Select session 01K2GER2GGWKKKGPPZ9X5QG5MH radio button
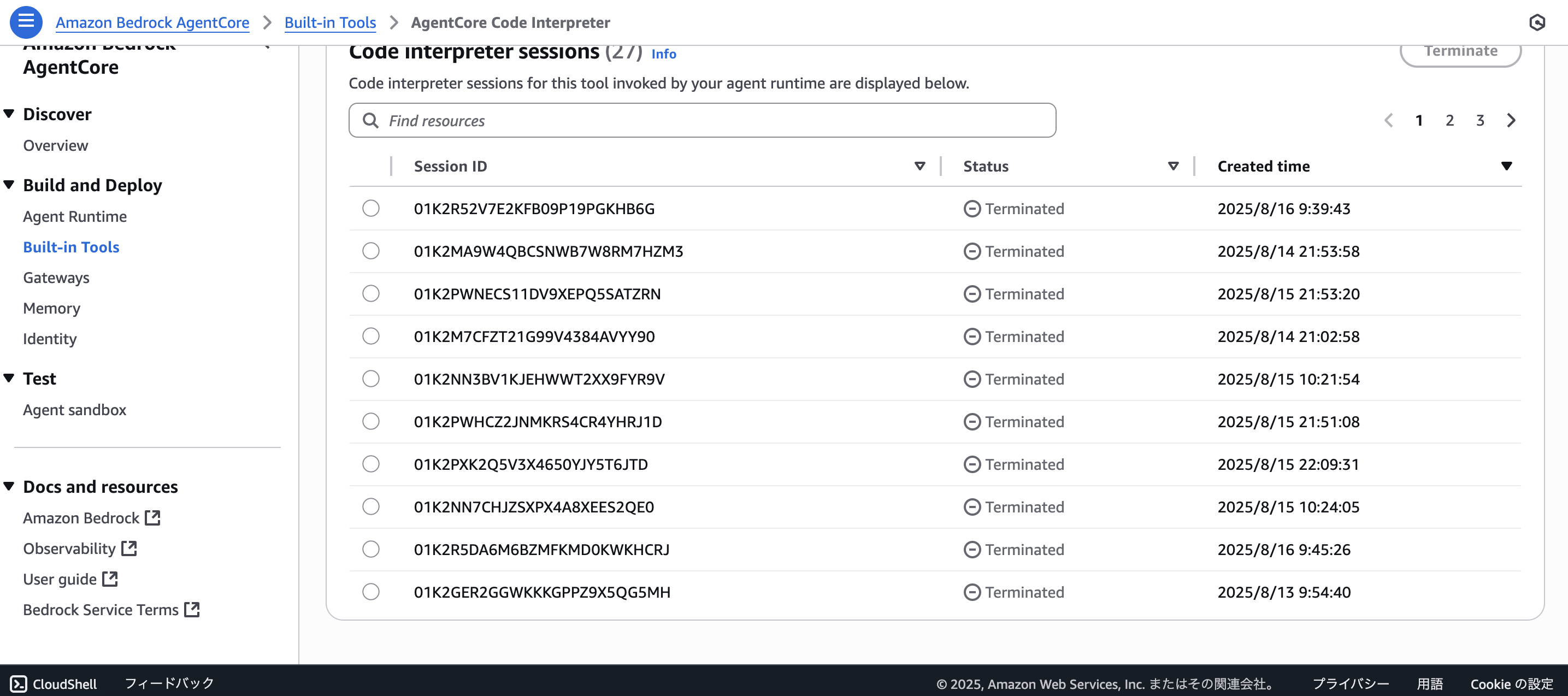This screenshot has height=696, width=1568. 371,592
